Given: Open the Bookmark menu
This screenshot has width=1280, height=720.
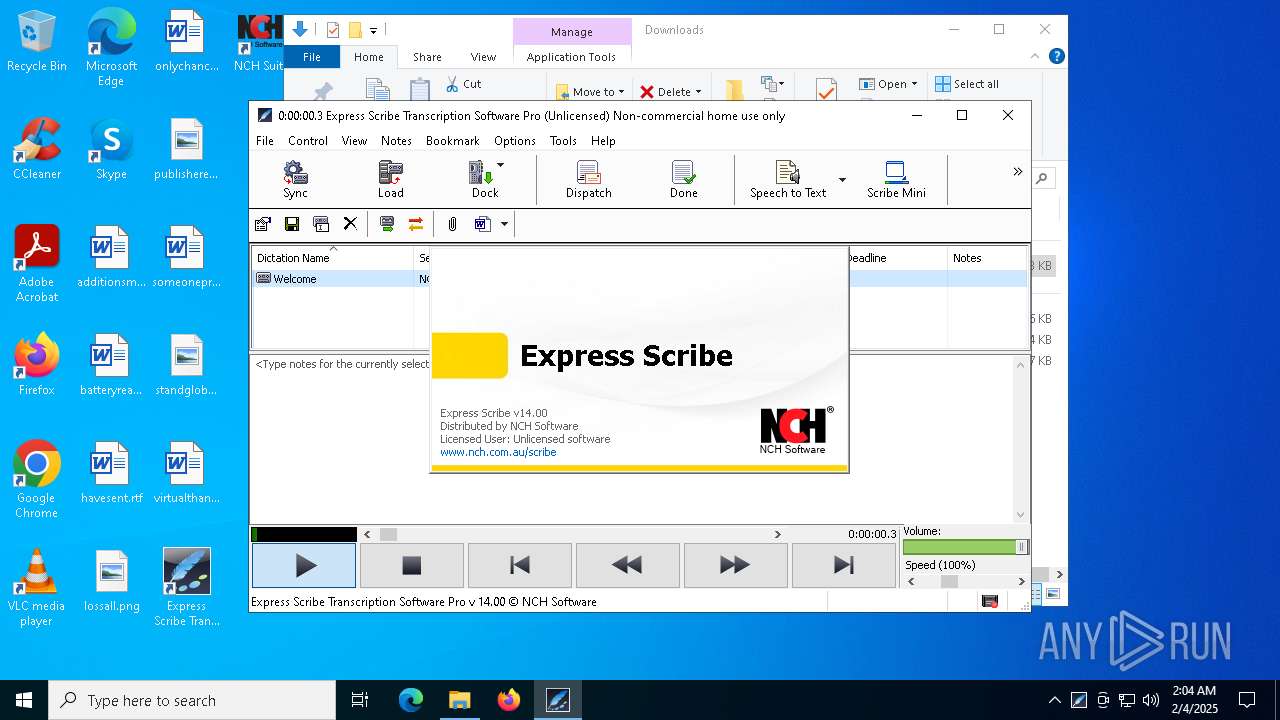Looking at the screenshot, I should [453, 141].
